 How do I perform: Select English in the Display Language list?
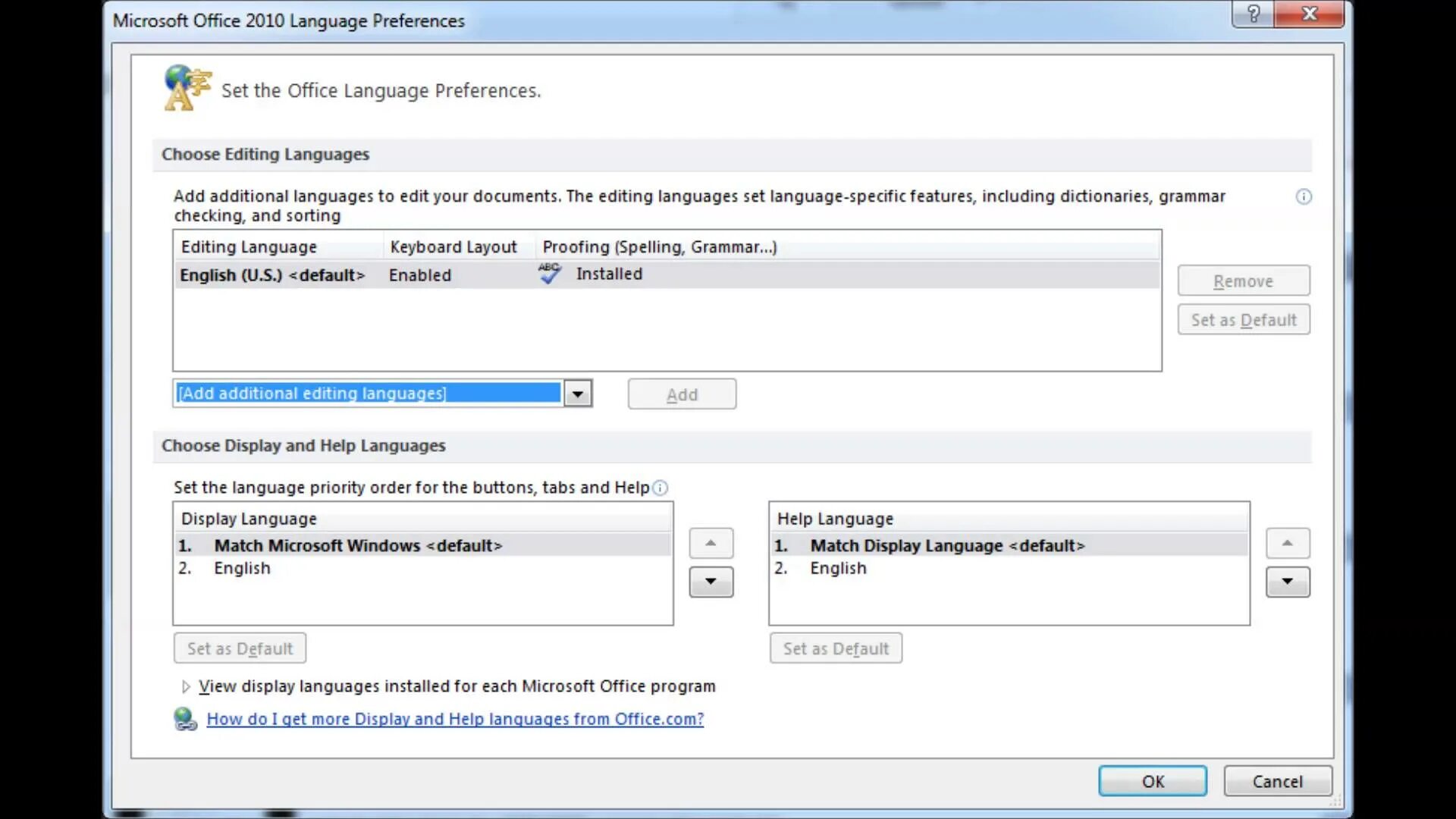(241, 567)
